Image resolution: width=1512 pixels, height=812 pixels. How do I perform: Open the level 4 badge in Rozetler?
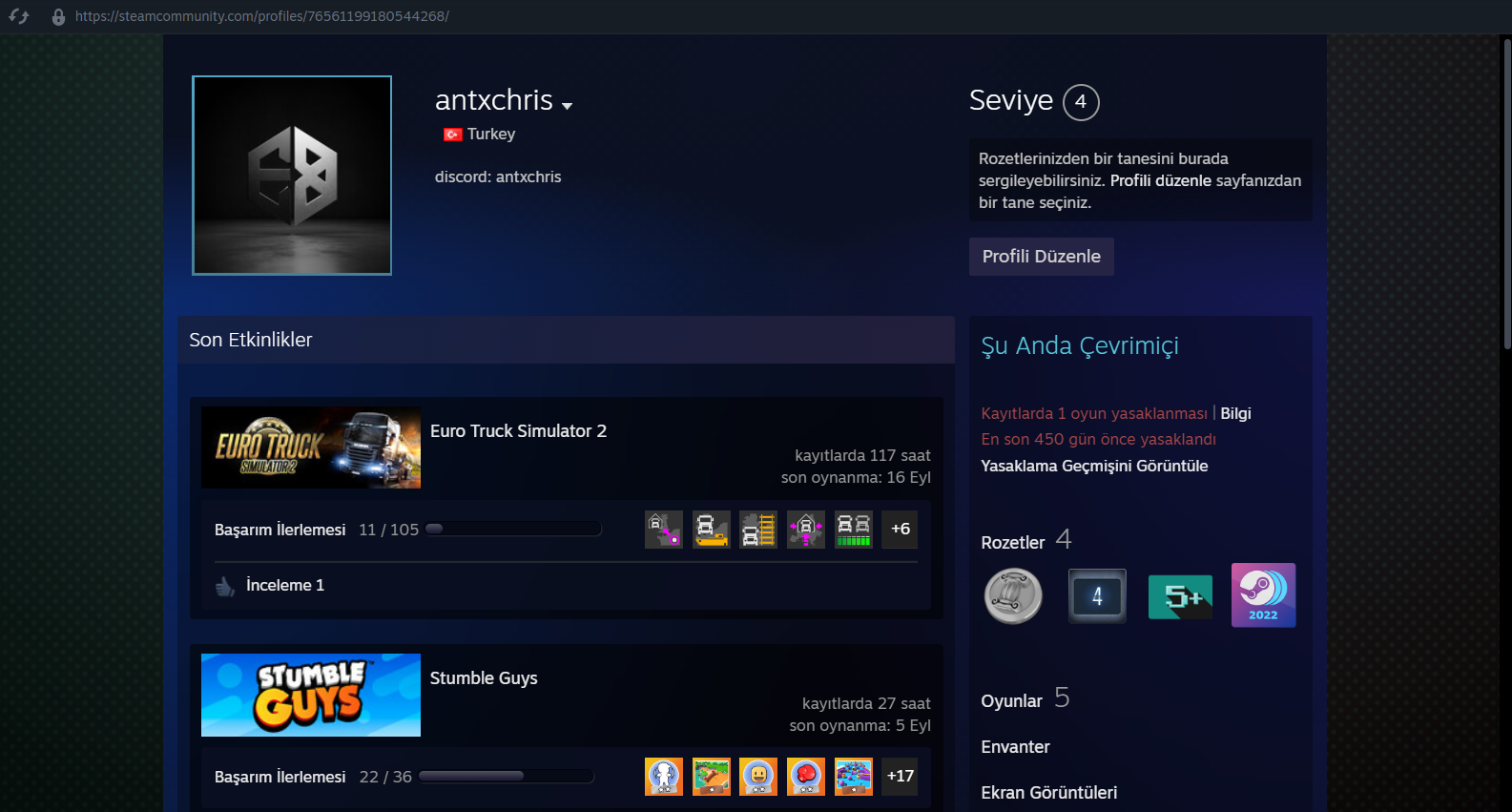pos(1097,596)
